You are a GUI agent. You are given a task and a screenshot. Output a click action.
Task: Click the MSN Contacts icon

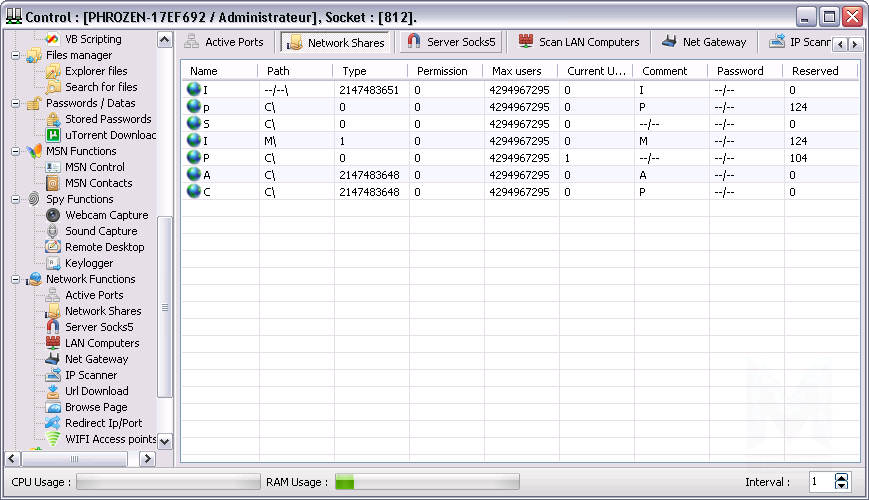(53, 183)
